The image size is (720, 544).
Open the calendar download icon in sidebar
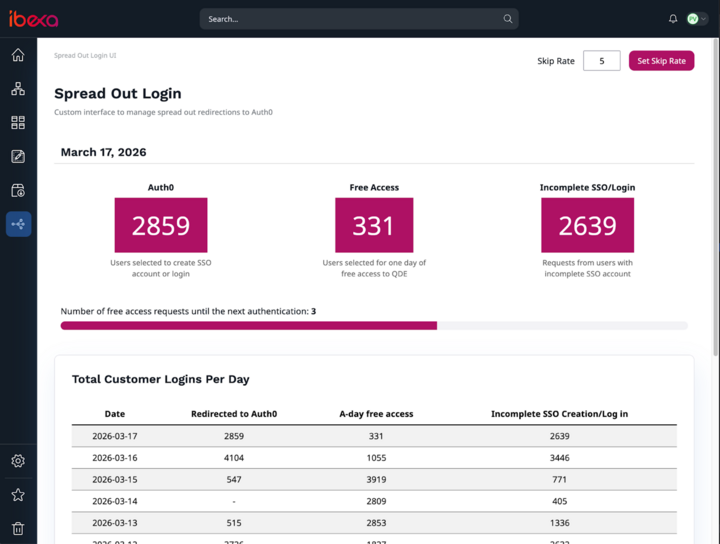18,191
